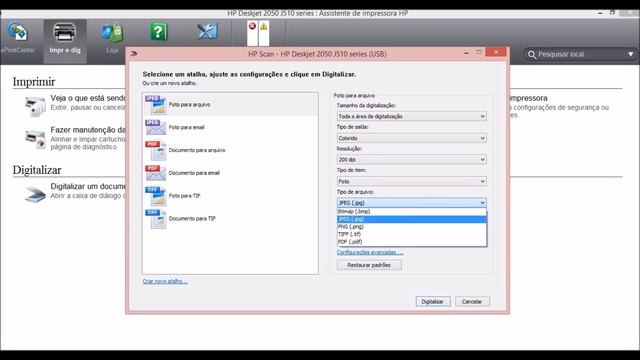
Task: Select the Impr e dig printer icon
Action: (64, 32)
